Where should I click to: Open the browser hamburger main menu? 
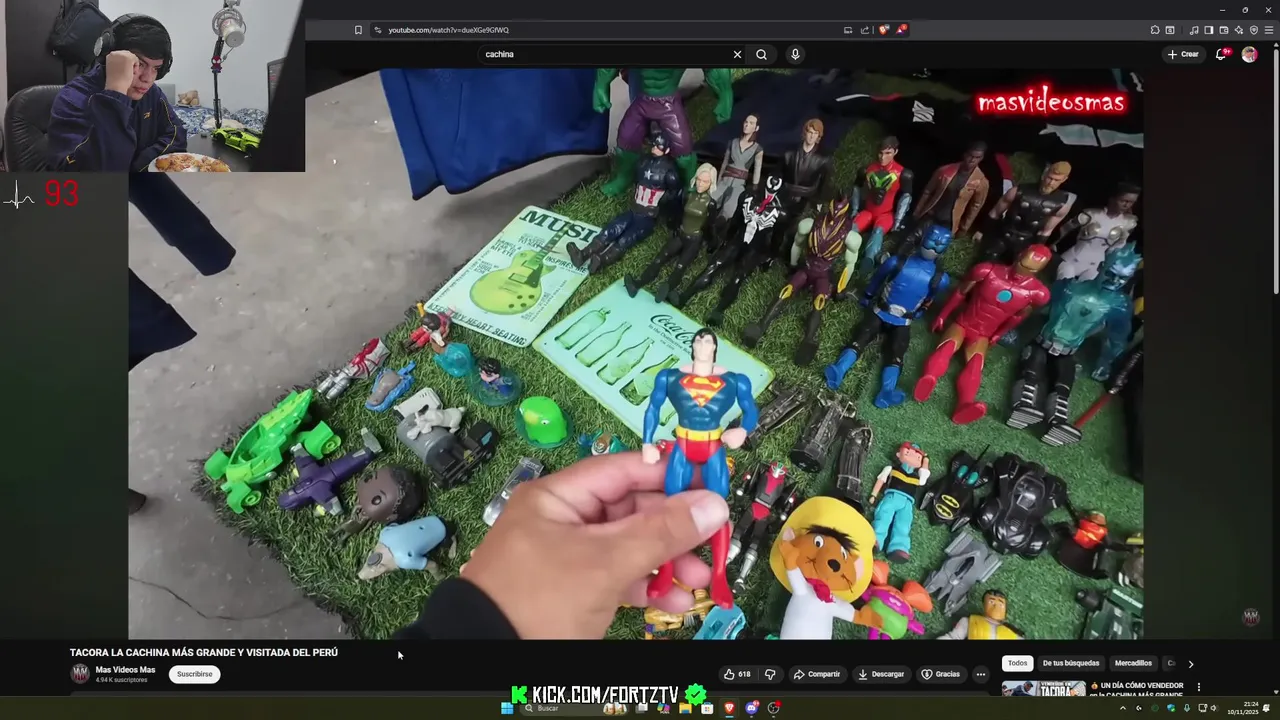pyautogui.click(x=1269, y=30)
